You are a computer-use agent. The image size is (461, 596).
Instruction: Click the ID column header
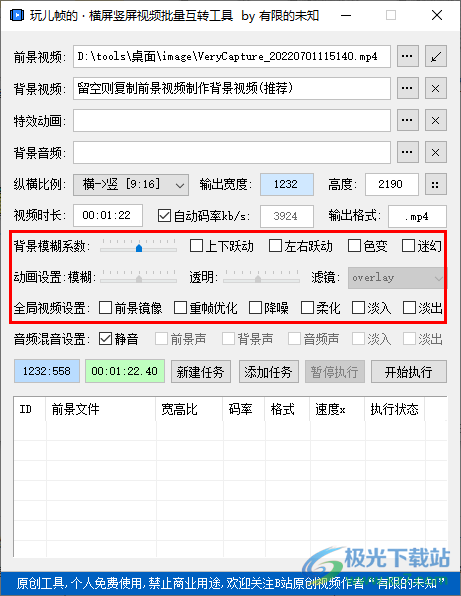[30, 409]
